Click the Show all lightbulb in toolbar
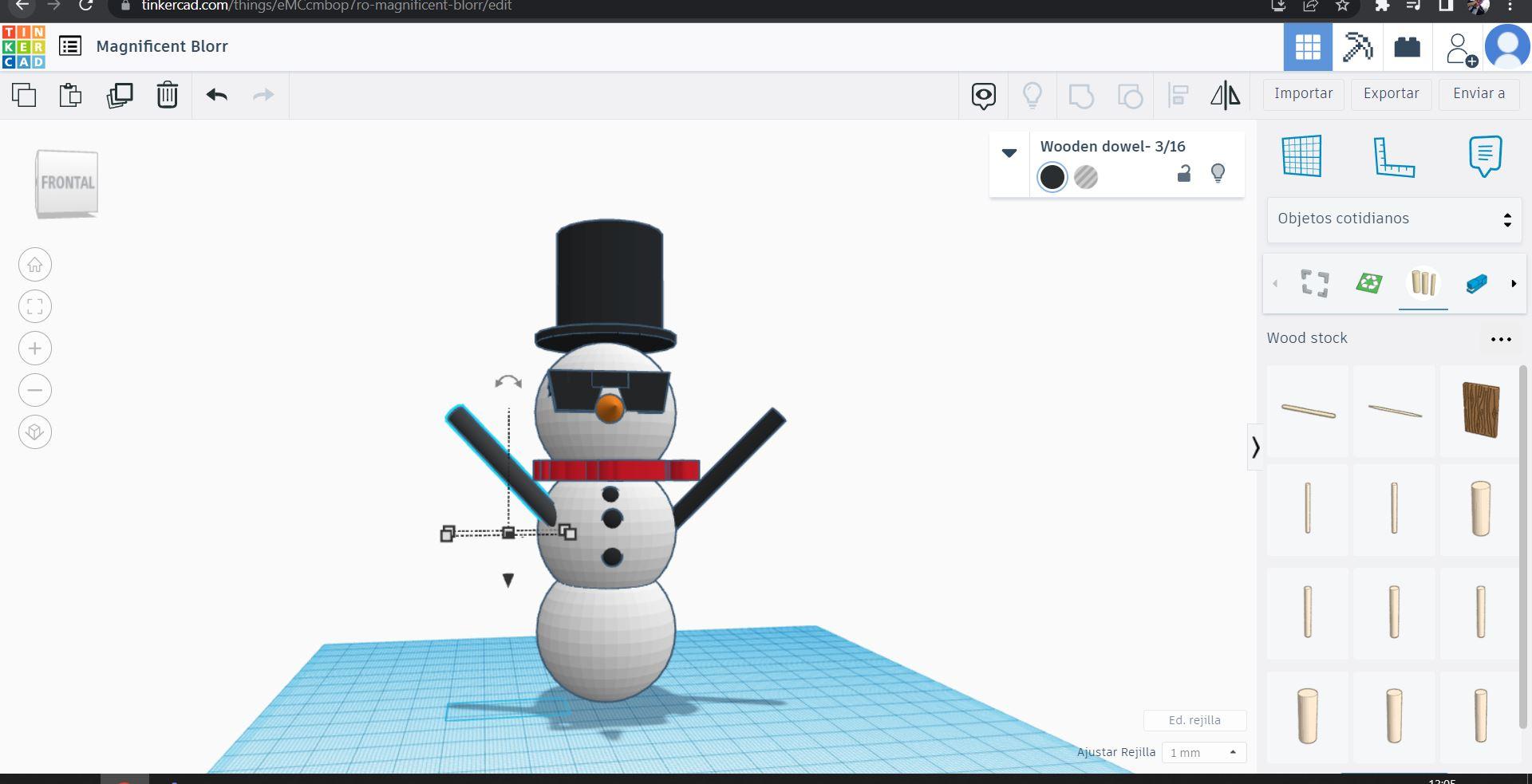1532x784 pixels. coord(1033,96)
